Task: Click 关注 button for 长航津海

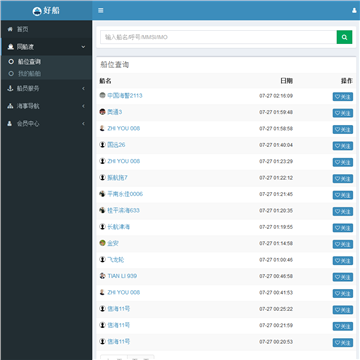Action: [343, 228]
